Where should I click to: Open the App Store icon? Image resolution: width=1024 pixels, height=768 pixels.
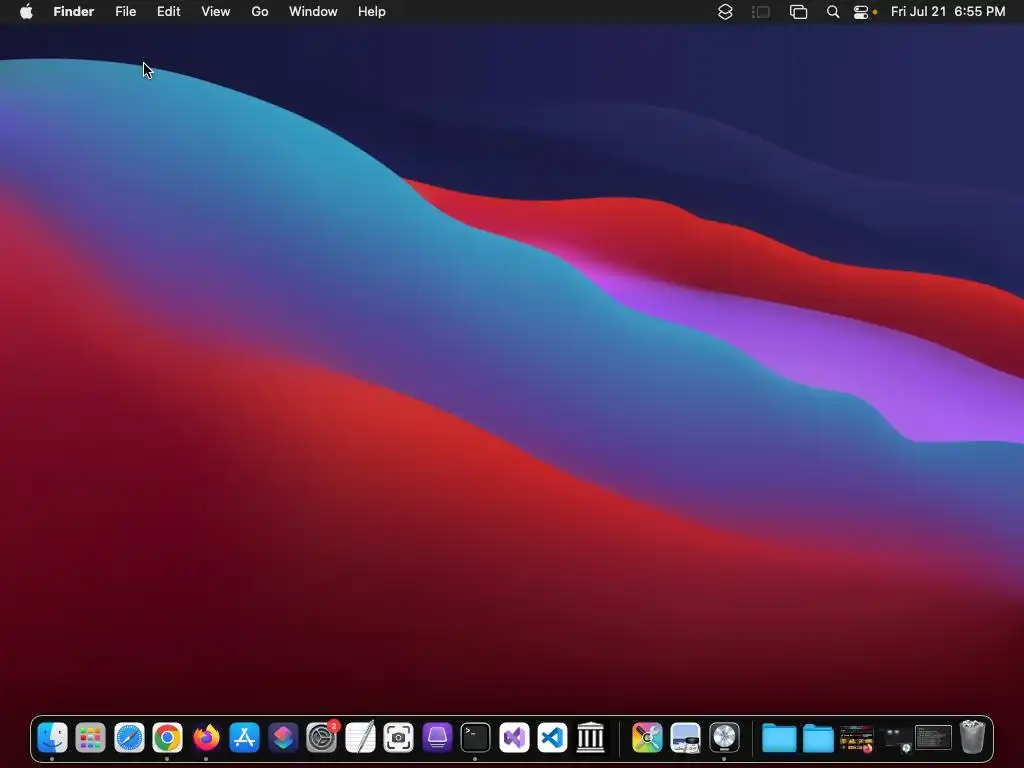[245, 738]
